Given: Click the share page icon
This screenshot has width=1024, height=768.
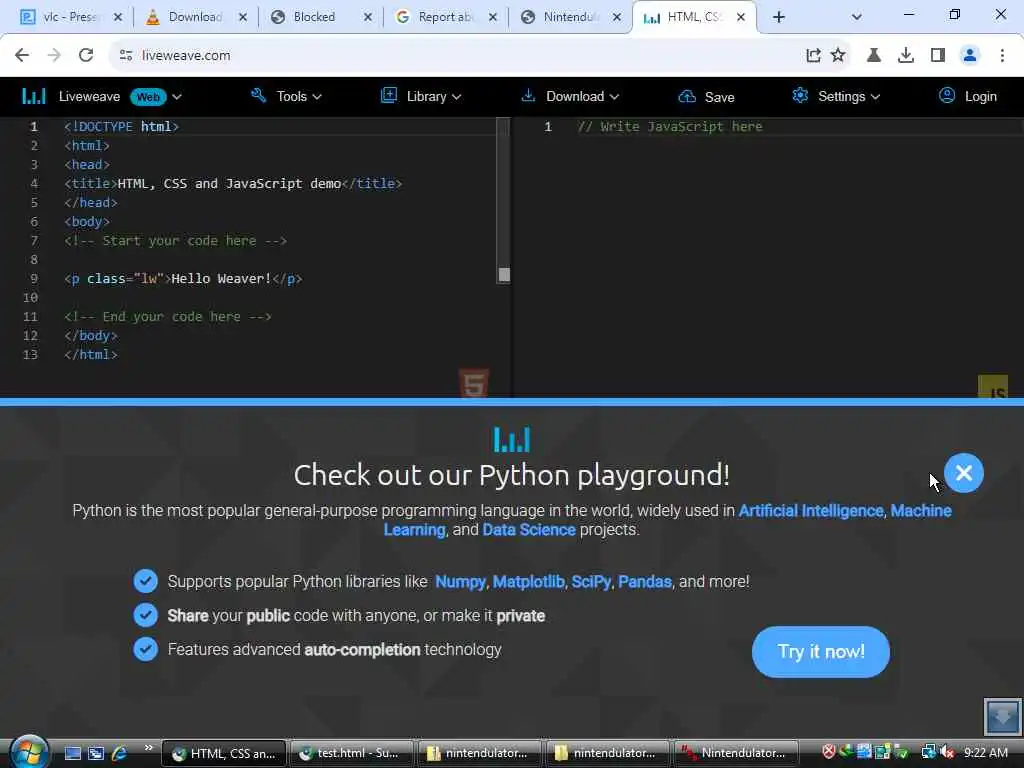Looking at the screenshot, I should [813, 56].
